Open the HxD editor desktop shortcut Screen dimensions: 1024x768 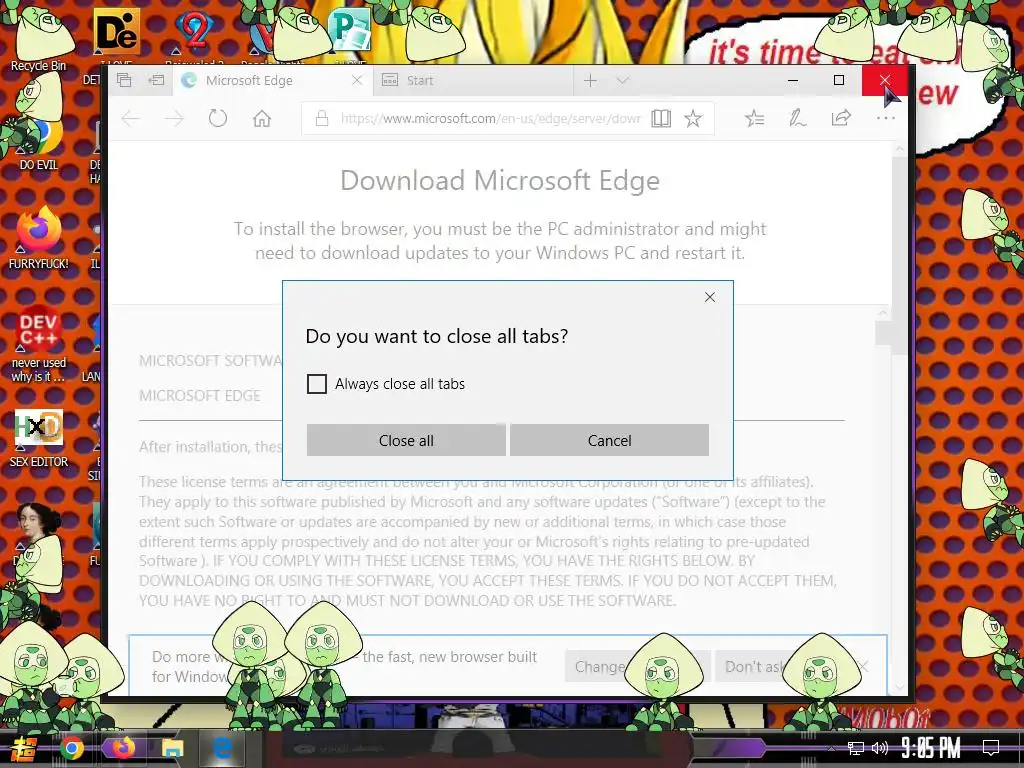click(x=39, y=438)
